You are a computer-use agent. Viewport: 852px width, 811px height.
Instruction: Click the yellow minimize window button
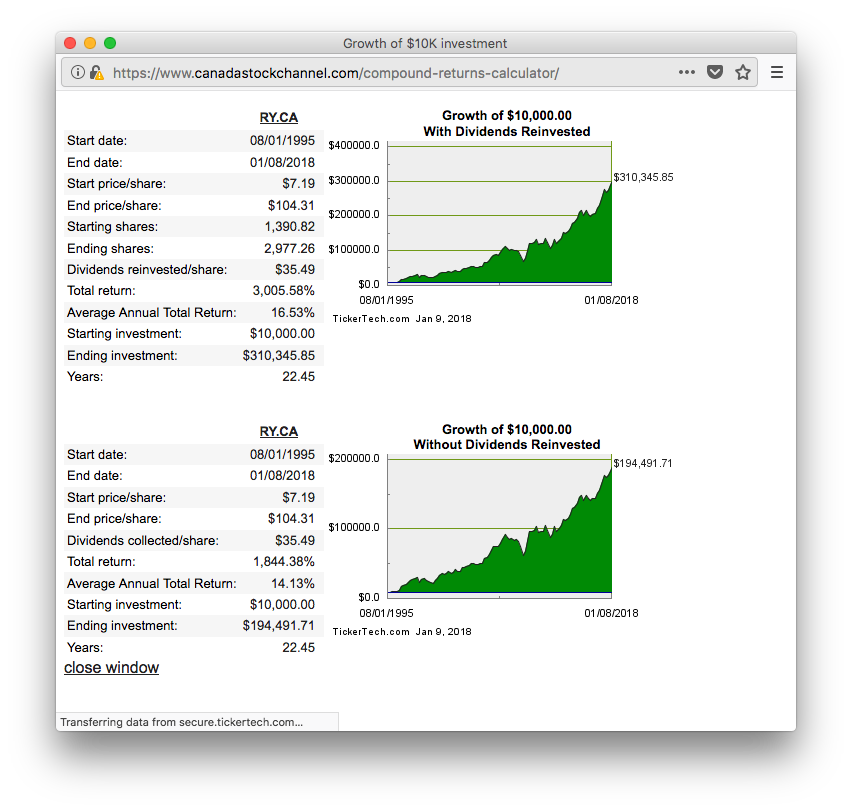pyautogui.click(x=90, y=43)
